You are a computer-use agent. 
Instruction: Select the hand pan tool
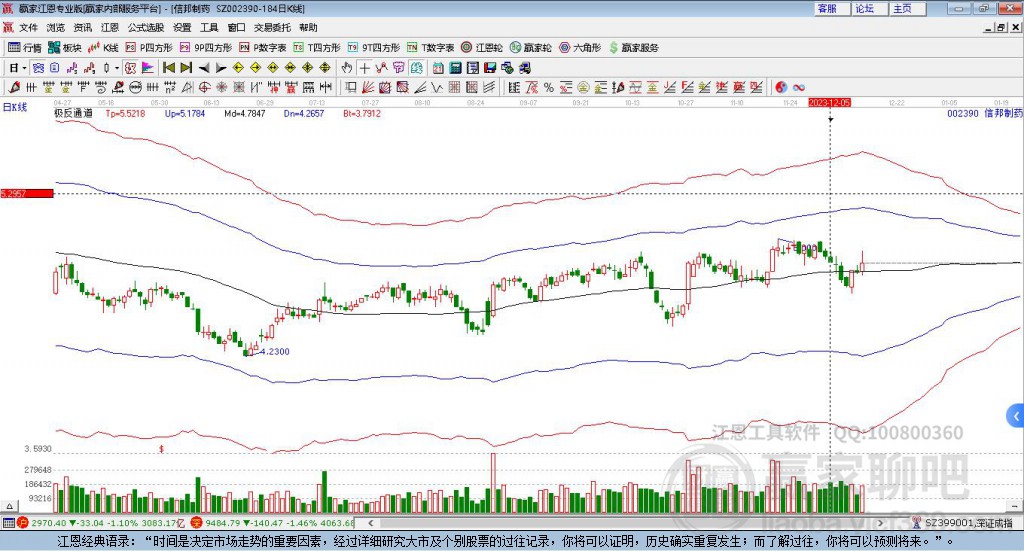(347, 68)
